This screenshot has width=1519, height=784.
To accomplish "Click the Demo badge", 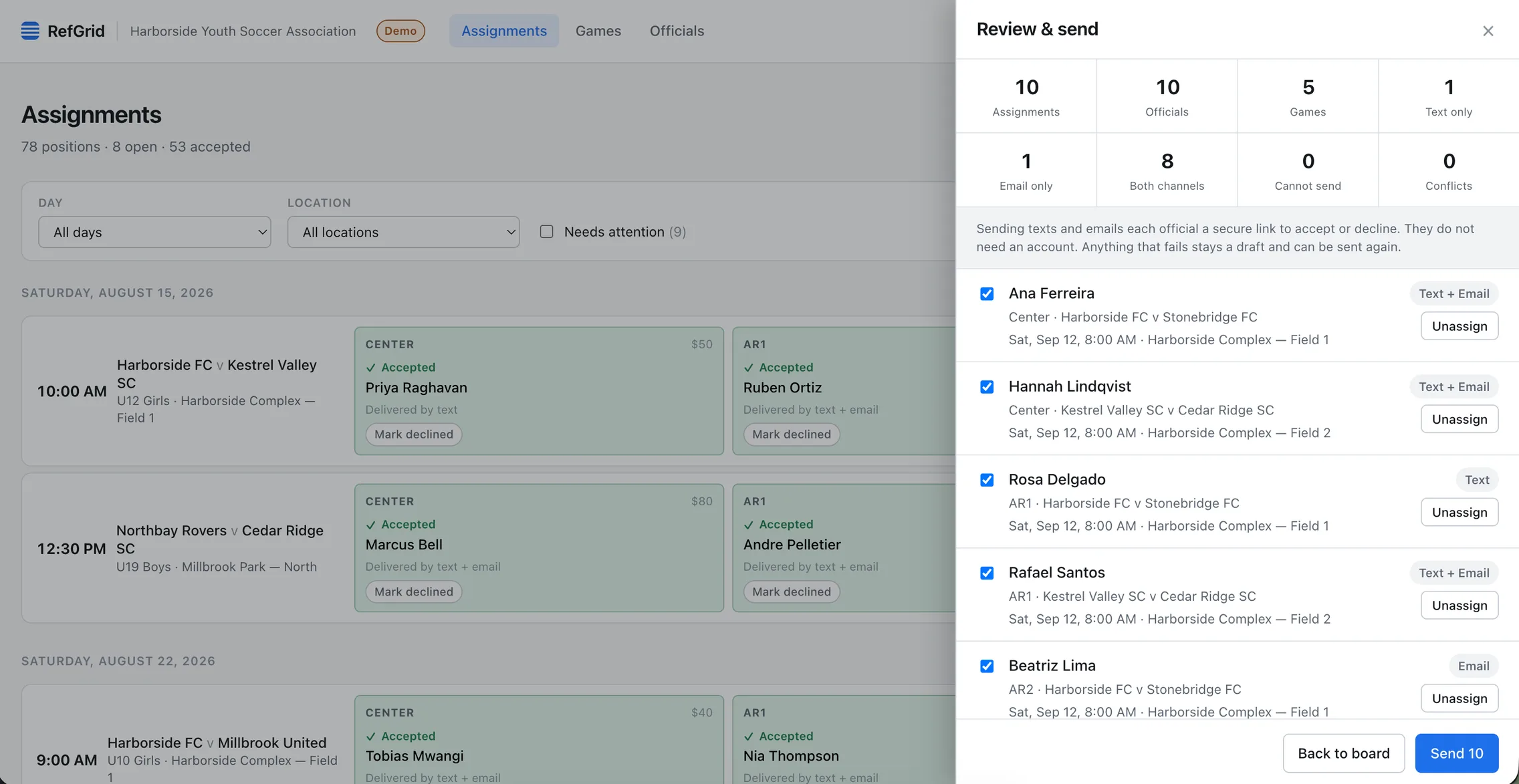I will (x=400, y=31).
